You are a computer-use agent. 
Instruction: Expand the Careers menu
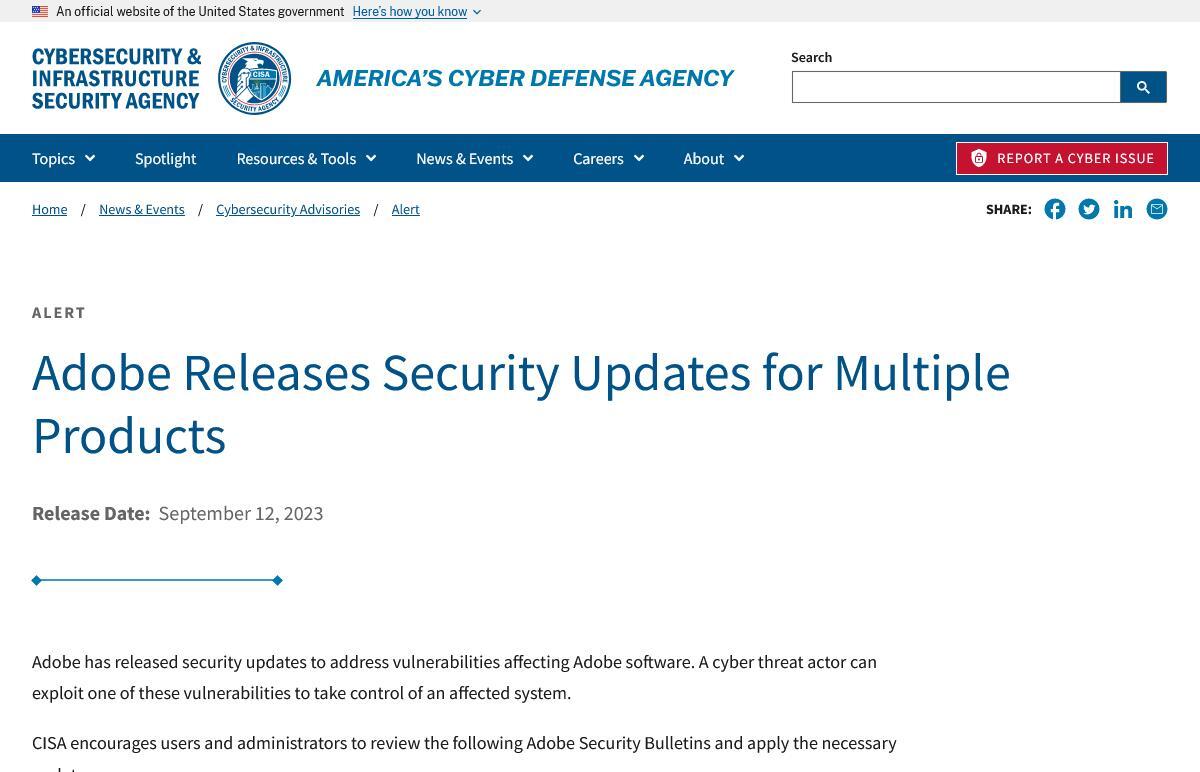(608, 158)
